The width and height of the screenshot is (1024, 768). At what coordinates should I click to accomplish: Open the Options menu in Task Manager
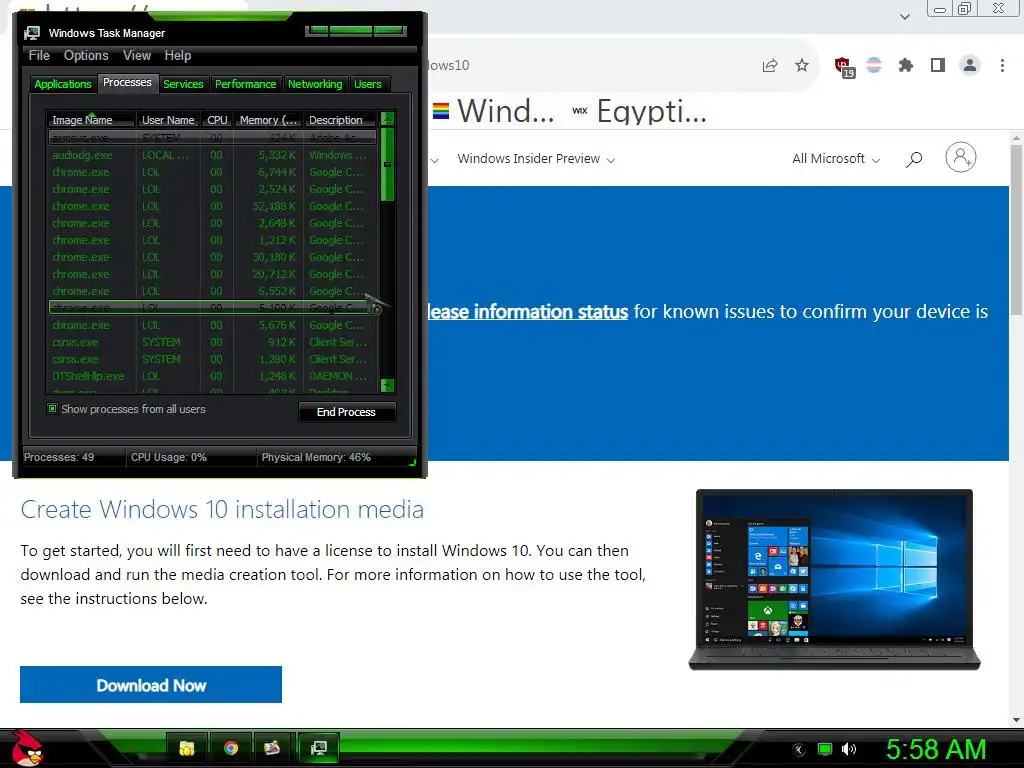pyautogui.click(x=86, y=56)
